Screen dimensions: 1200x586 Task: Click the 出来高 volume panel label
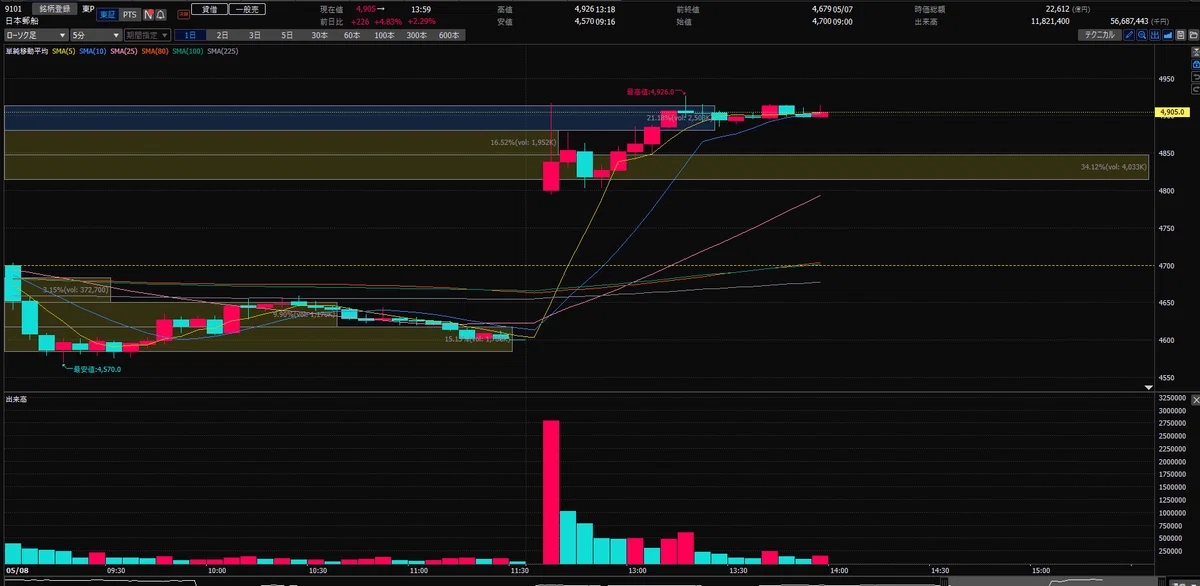pos(16,399)
